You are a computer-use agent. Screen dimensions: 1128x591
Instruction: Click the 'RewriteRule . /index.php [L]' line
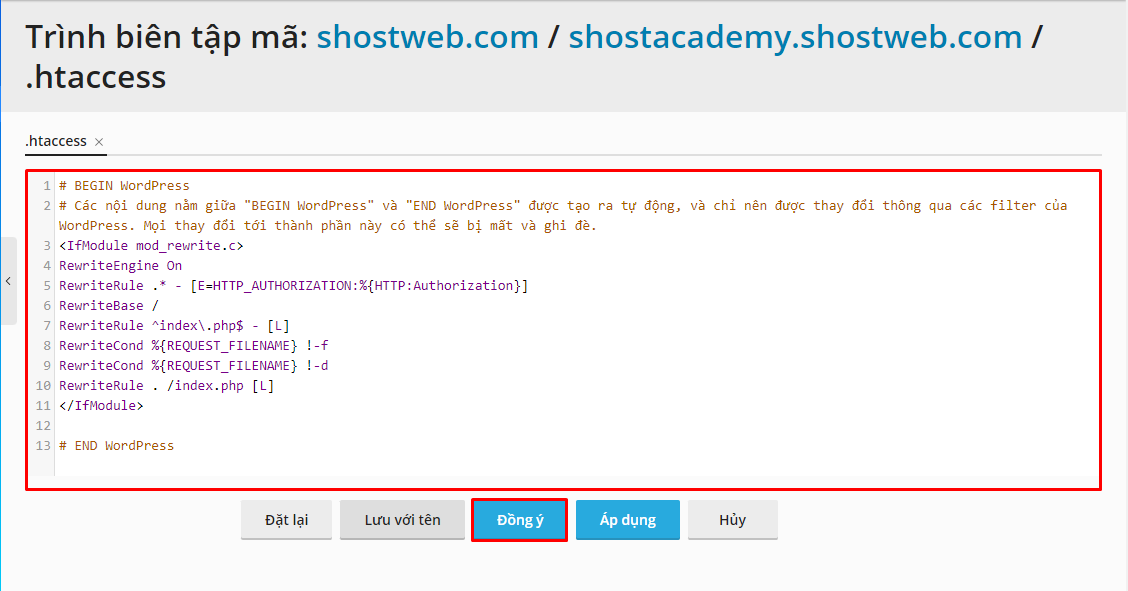tap(166, 386)
